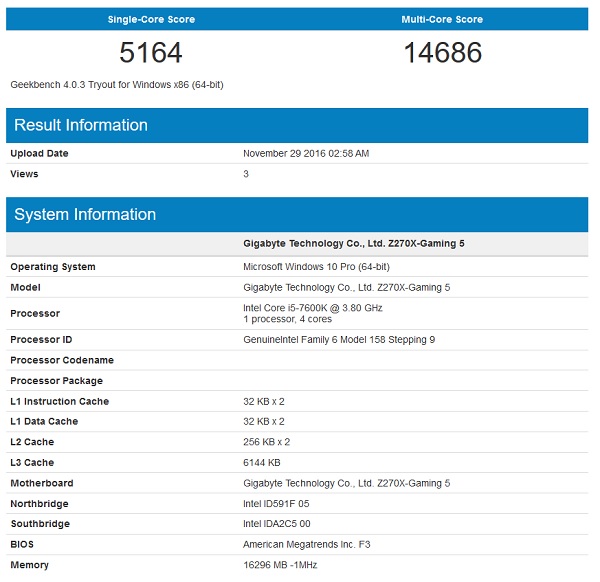
Task: Select the date November 29 2016 02:58 AM
Action: [306, 153]
